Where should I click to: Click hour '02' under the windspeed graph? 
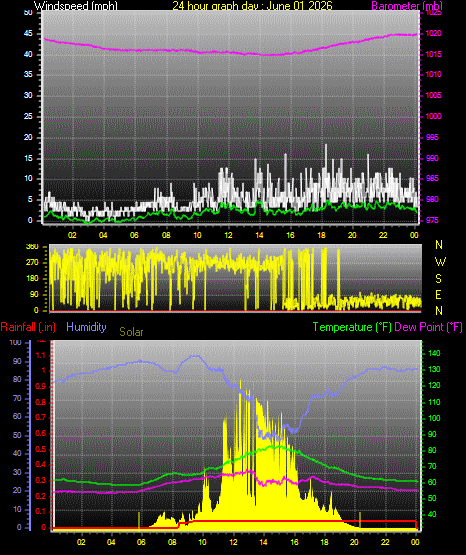[x=72, y=235]
